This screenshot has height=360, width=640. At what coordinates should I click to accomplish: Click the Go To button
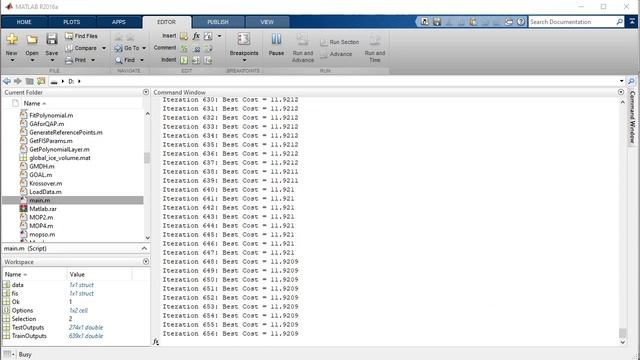[x=127, y=48]
